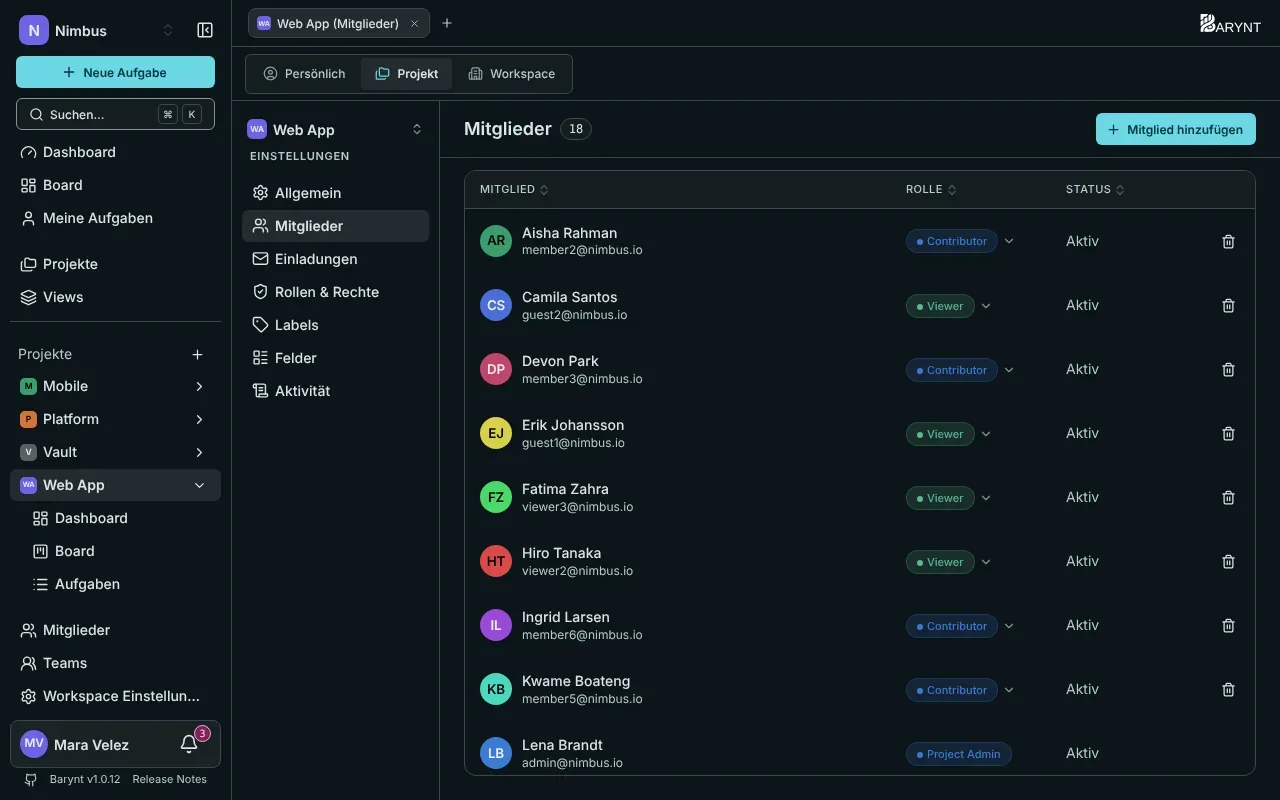The height and width of the screenshot is (800, 1280).
Task: Change role dropdown for Ingrid Larsen
Action: pos(1009,626)
